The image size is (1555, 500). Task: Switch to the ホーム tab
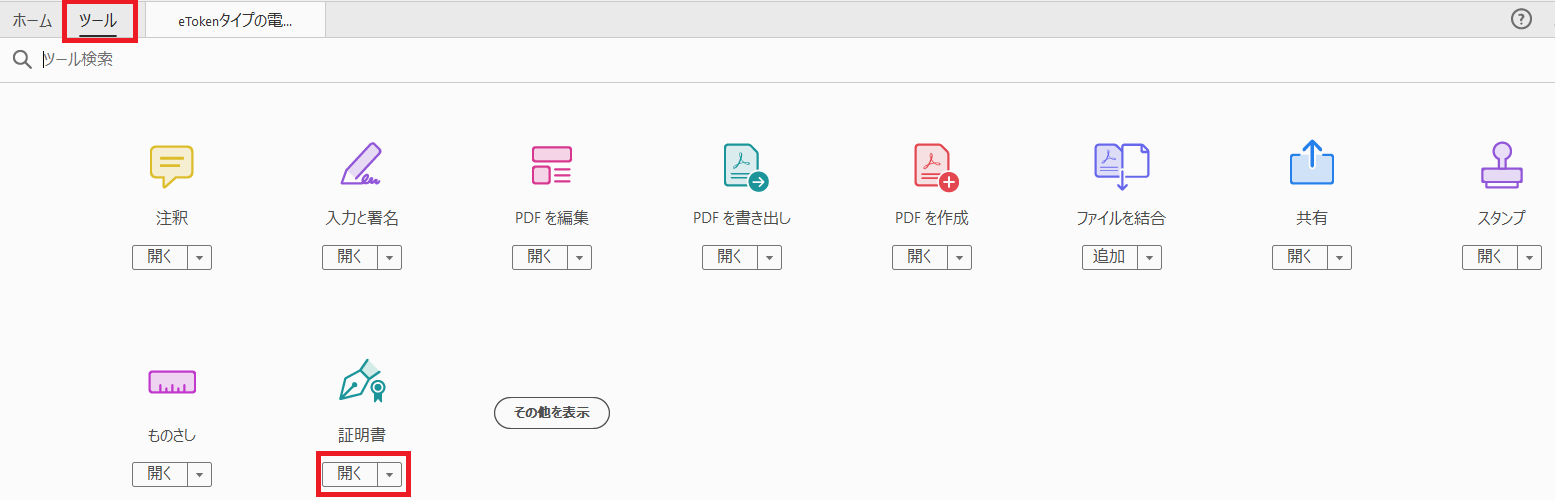32,20
